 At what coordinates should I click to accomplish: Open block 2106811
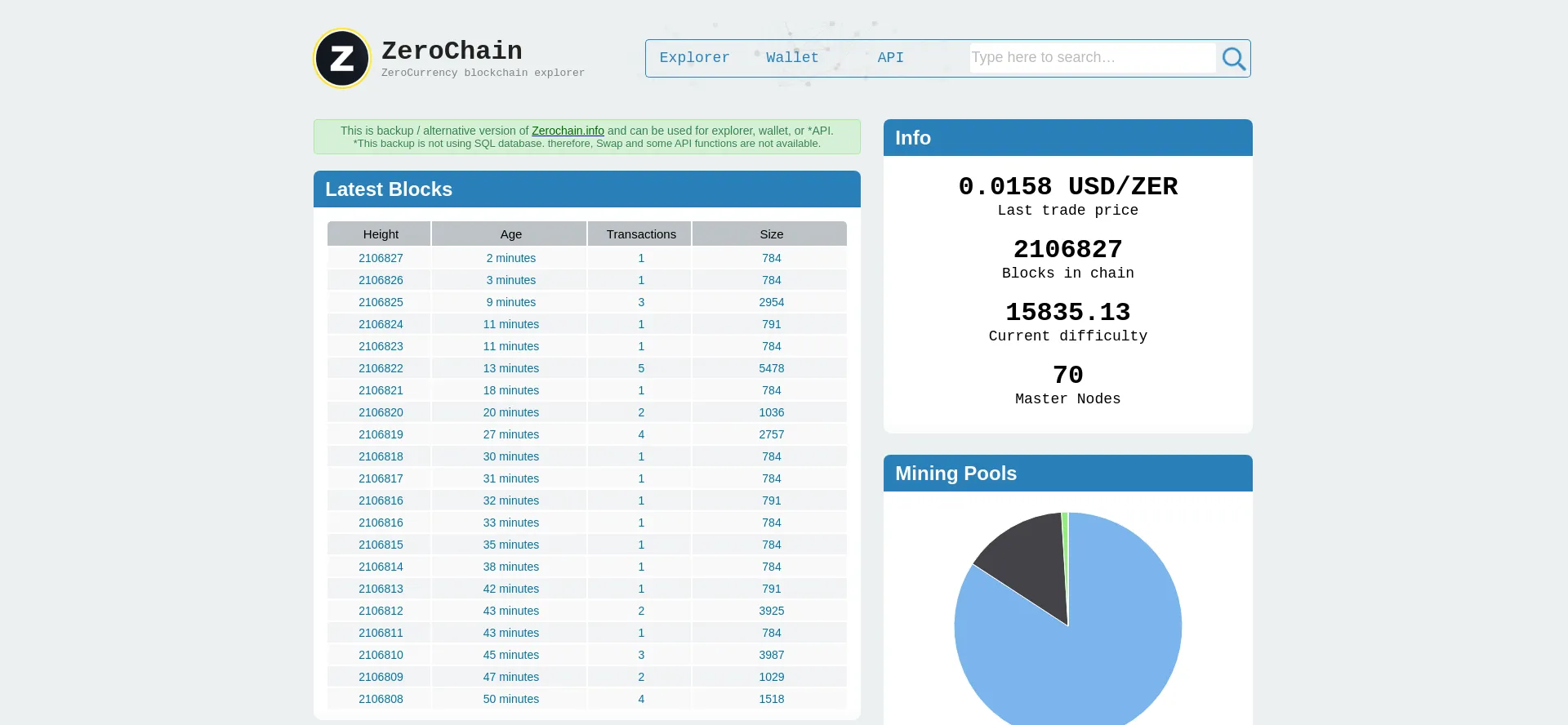pyautogui.click(x=381, y=633)
